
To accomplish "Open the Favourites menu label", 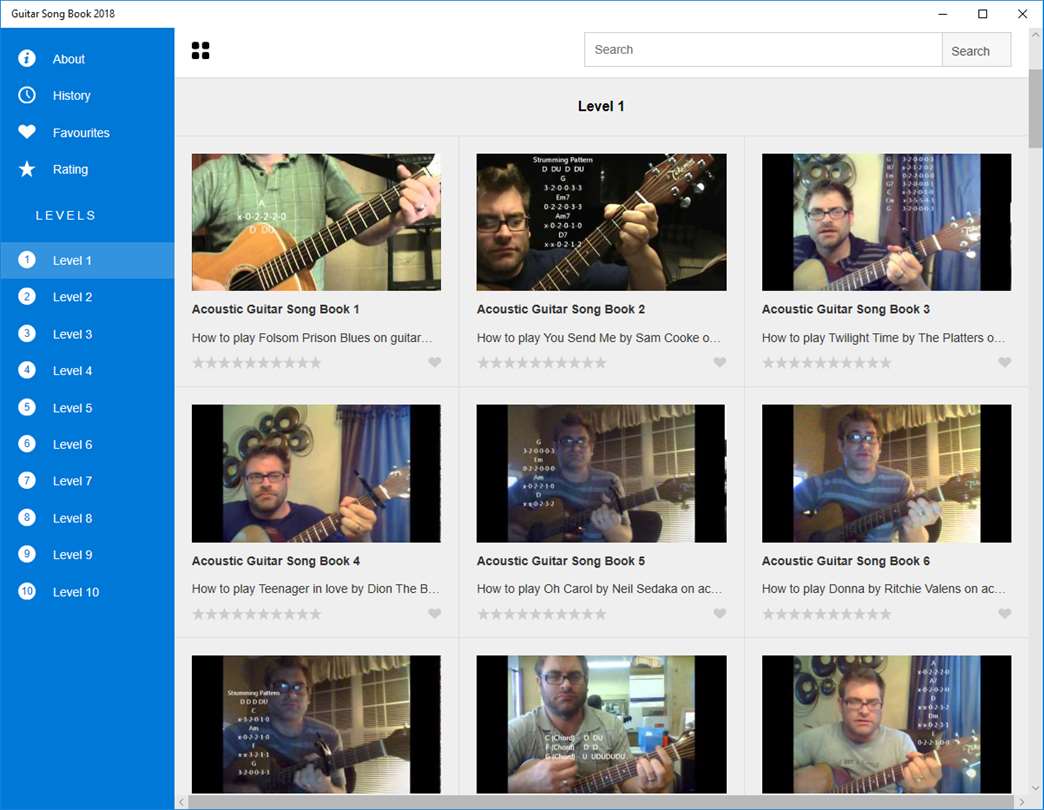I will click(x=81, y=133).
